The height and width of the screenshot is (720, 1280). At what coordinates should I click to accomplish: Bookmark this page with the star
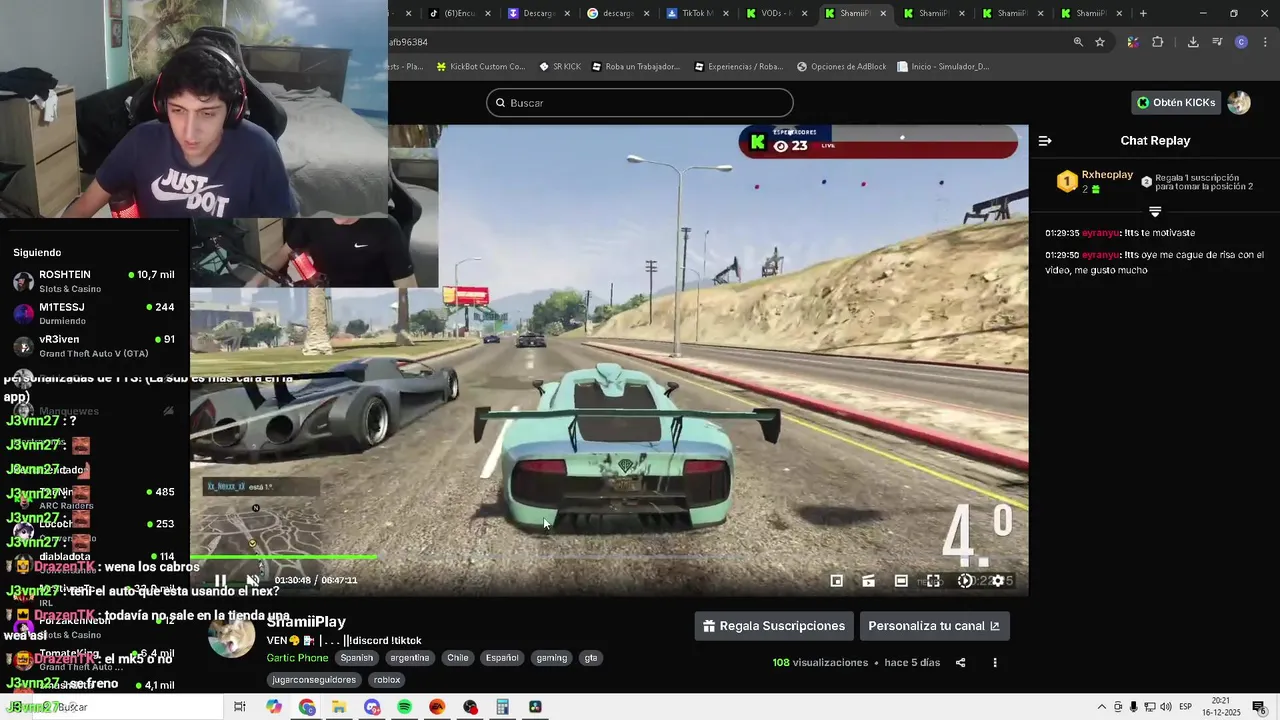click(x=1100, y=42)
